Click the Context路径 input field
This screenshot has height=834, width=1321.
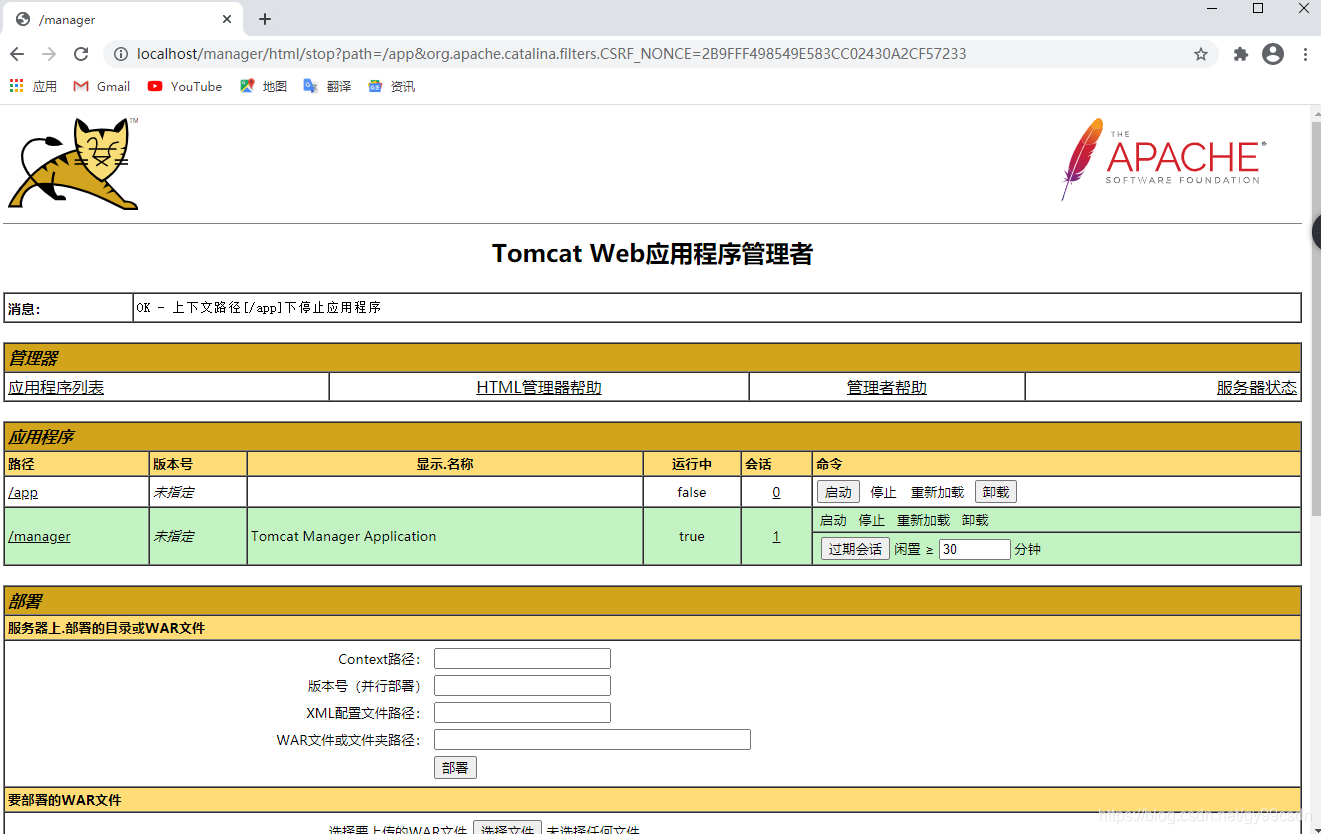(x=522, y=659)
